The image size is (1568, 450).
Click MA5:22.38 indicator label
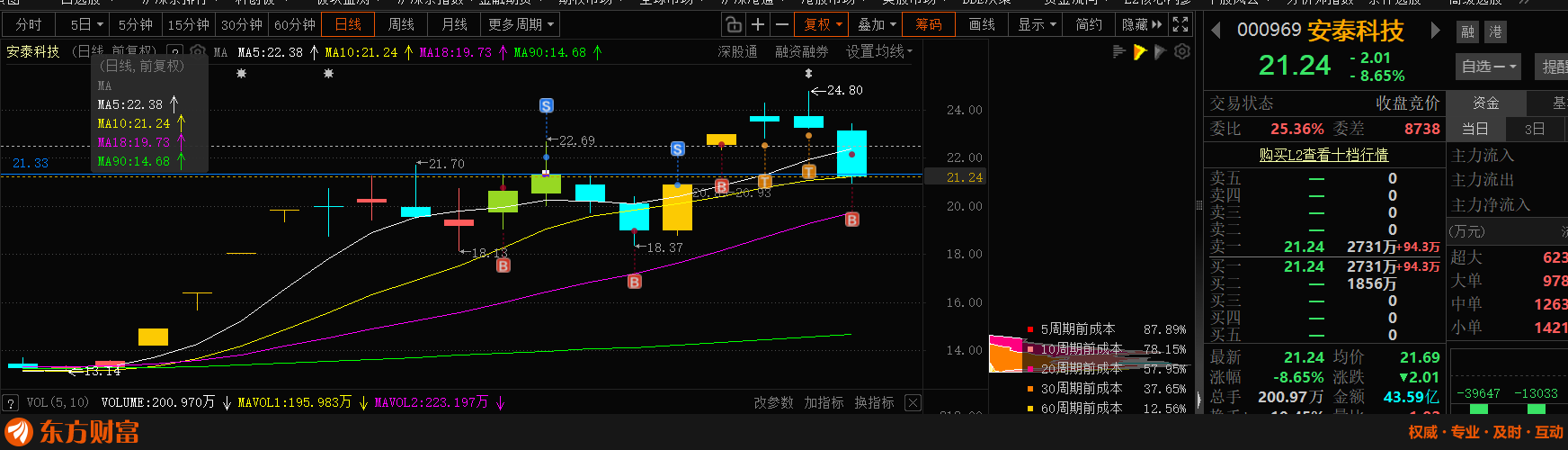pyautogui.click(x=270, y=52)
